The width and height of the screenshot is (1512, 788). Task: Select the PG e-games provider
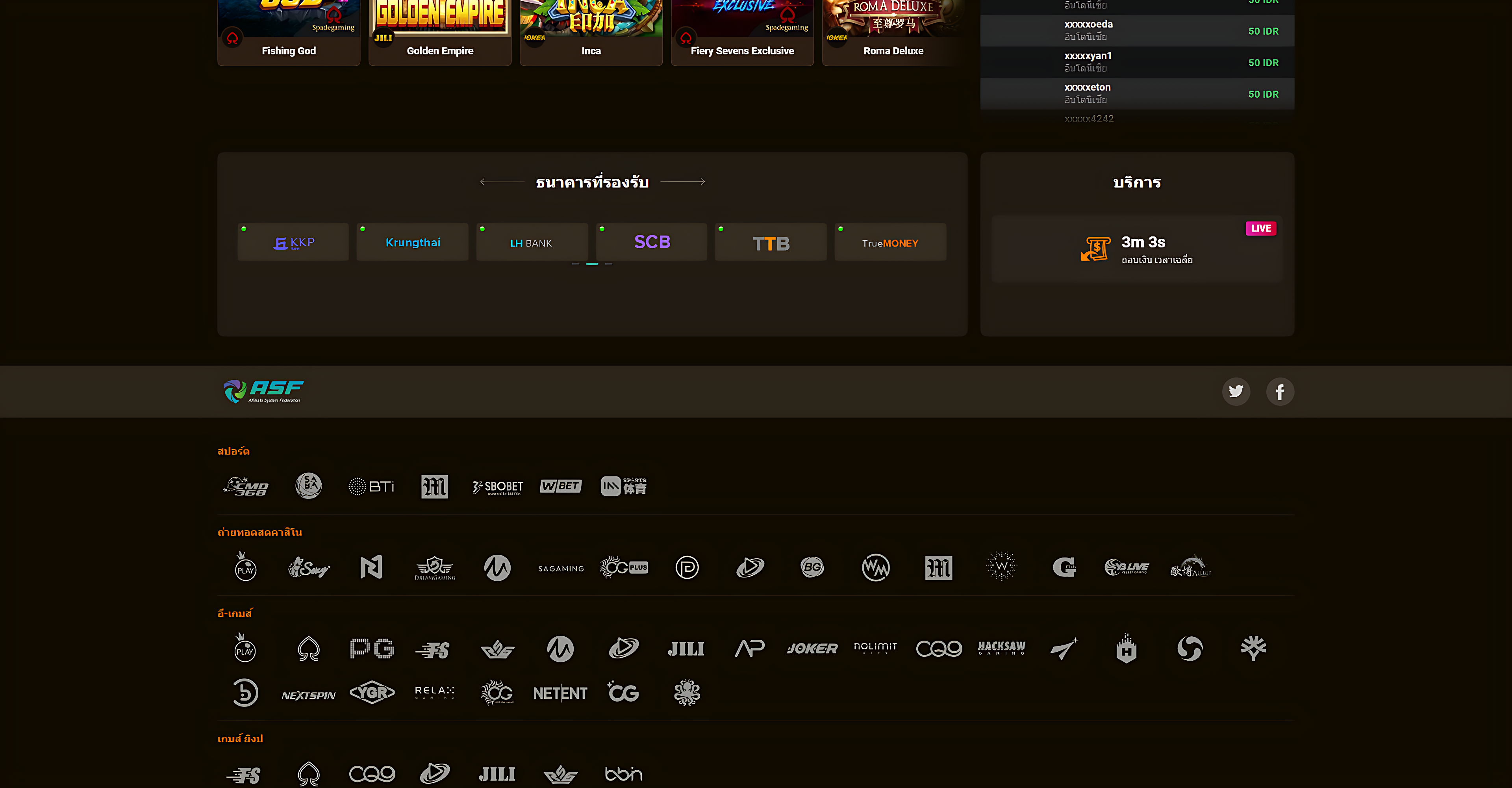pos(372,648)
